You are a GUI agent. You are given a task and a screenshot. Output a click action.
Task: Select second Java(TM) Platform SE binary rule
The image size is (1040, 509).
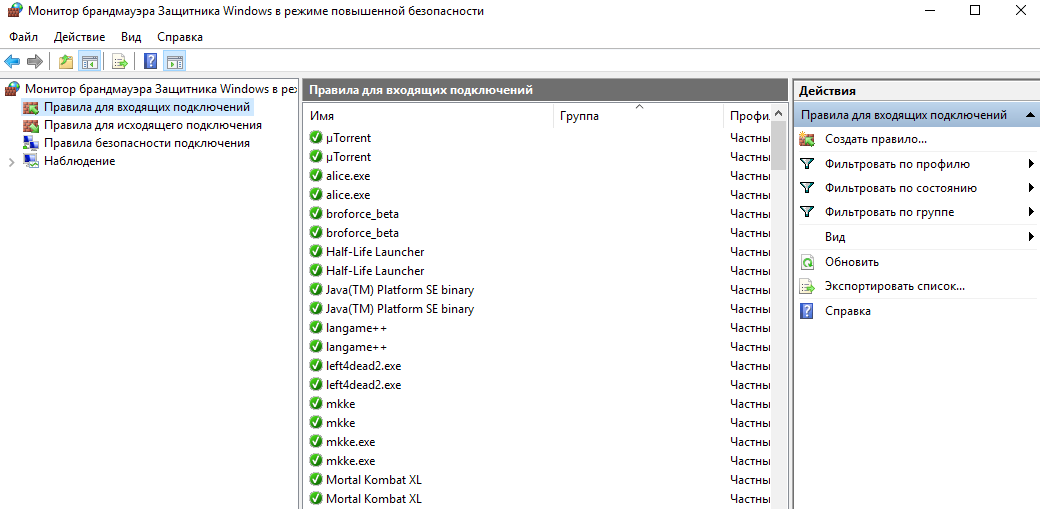[400, 309]
